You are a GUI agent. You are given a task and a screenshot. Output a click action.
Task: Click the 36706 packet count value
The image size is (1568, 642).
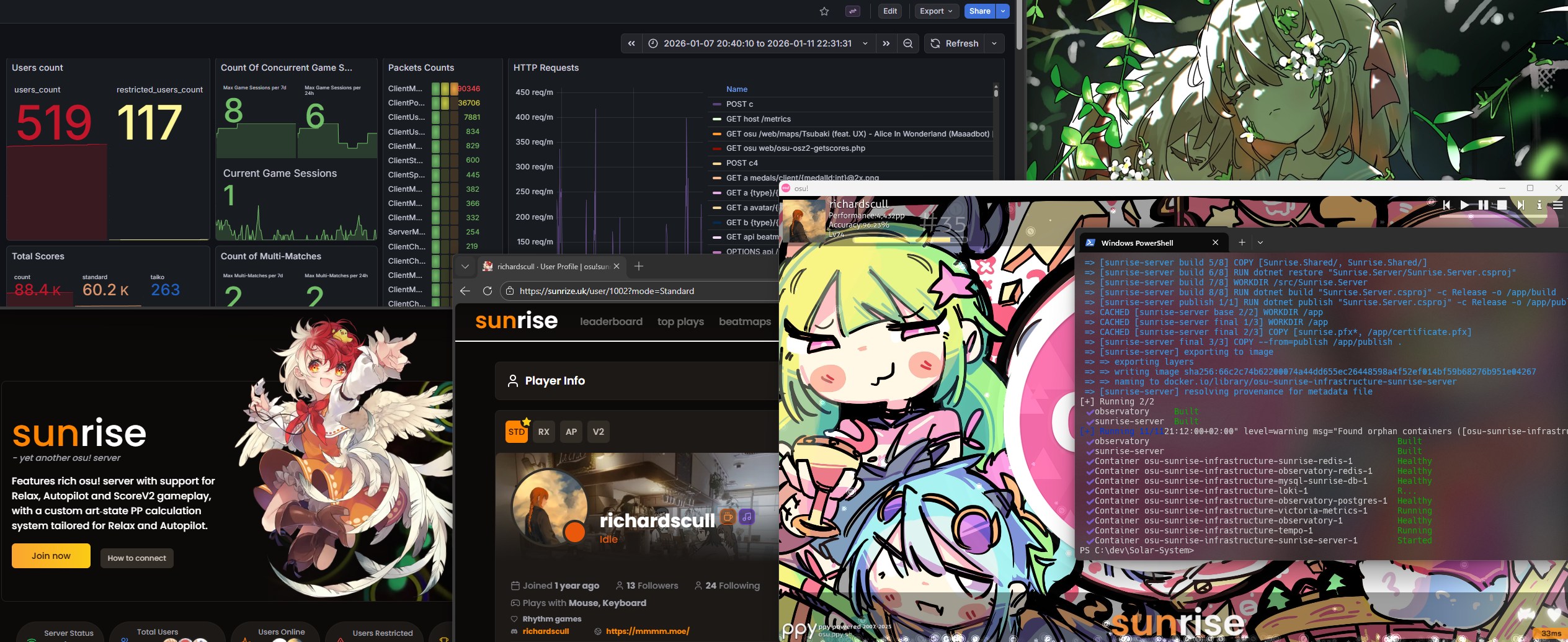point(469,103)
